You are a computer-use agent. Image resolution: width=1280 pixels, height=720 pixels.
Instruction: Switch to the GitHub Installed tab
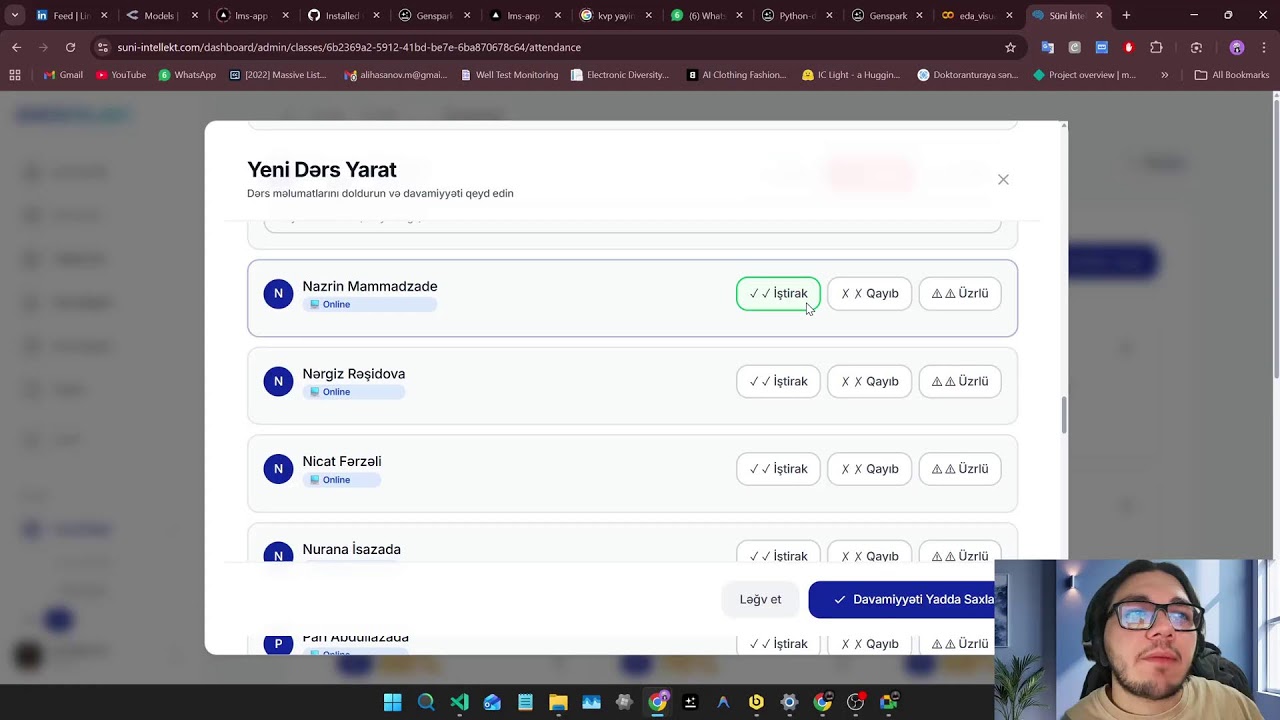[342, 15]
